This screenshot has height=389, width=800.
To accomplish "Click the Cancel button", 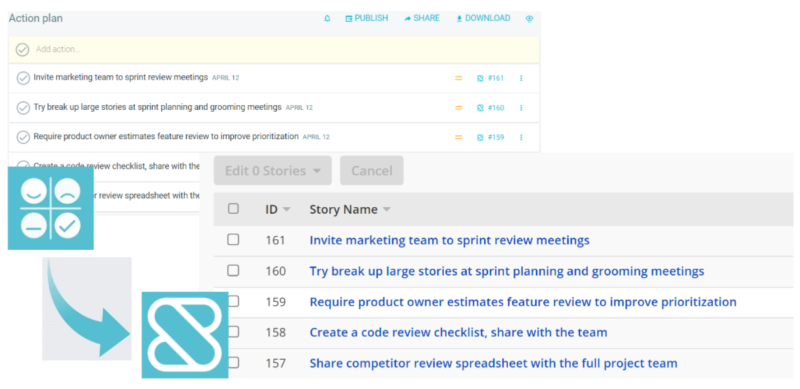I will (x=372, y=171).
